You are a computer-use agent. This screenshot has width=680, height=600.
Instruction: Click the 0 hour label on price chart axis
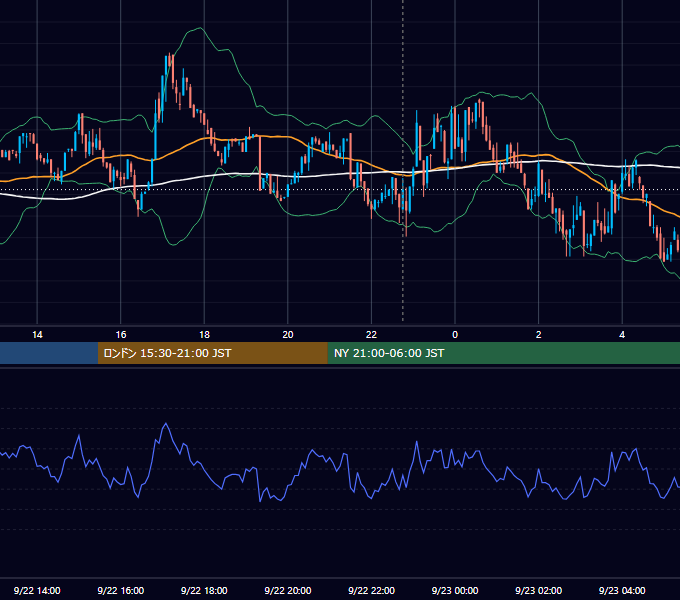(x=455, y=335)
